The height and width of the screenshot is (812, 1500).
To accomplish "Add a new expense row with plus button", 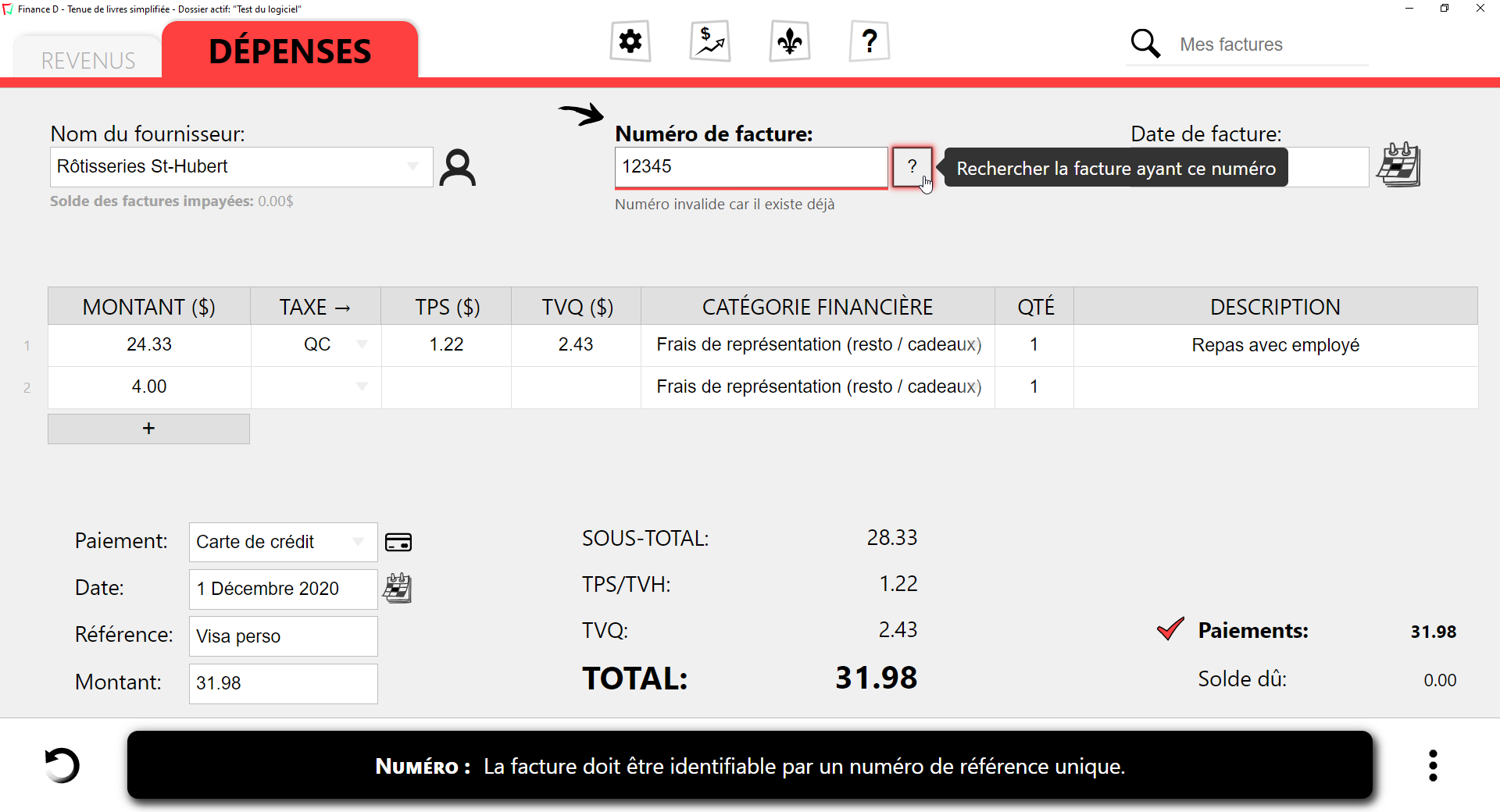I will pos(148,429).
